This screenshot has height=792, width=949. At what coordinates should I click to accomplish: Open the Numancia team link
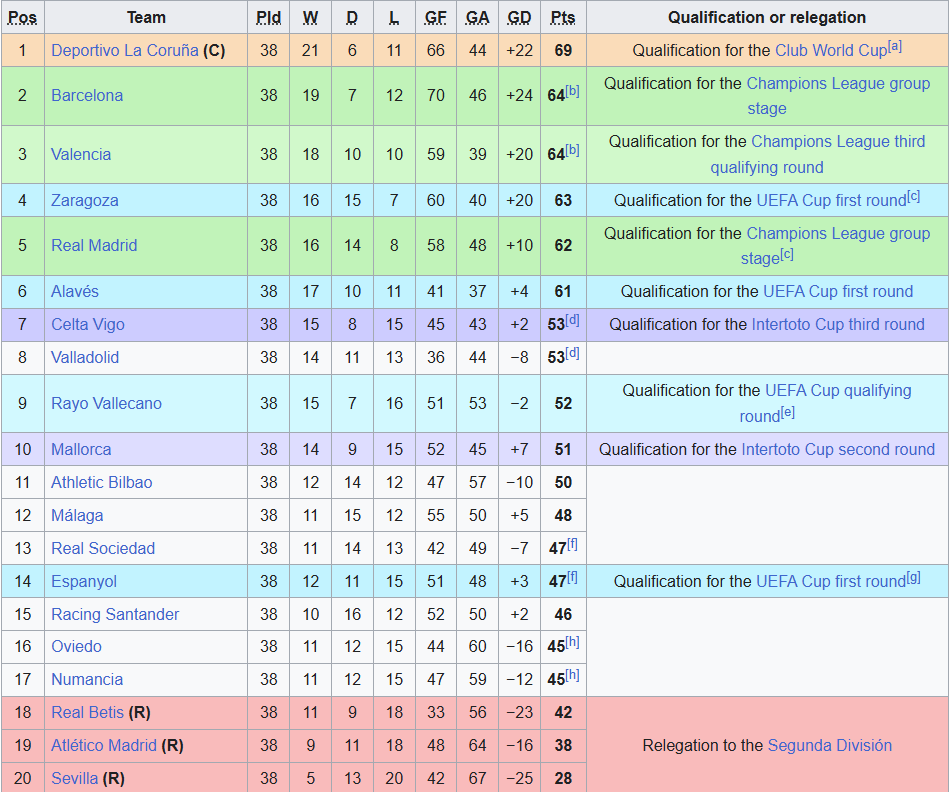[x=87, y=679]
